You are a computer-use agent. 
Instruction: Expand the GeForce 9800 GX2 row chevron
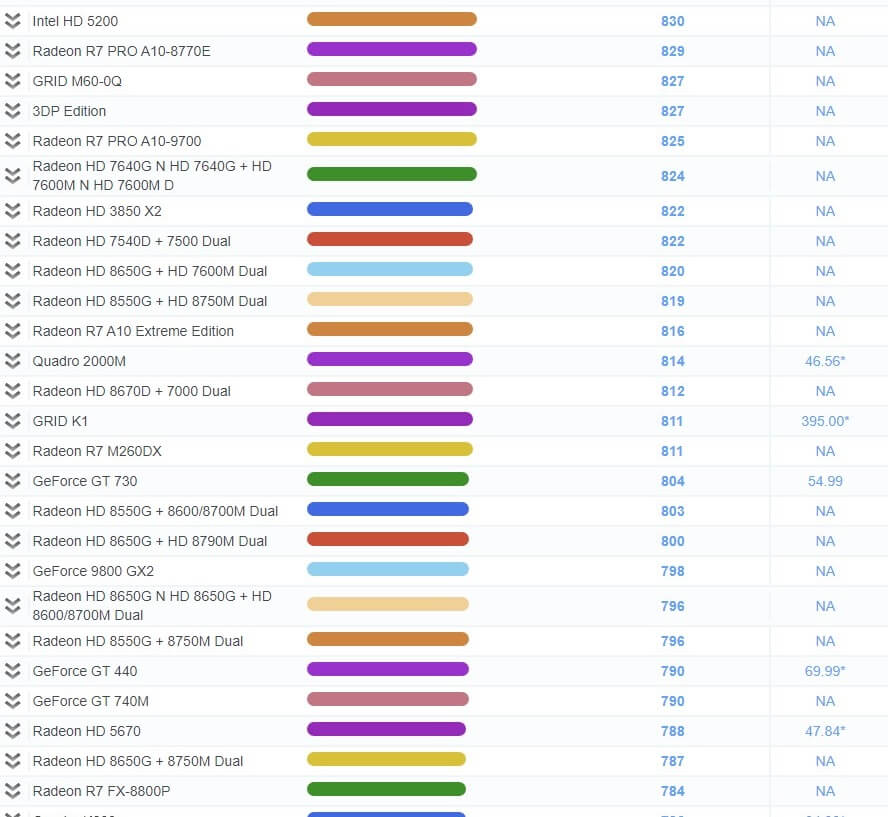click(x=12, y=571)
